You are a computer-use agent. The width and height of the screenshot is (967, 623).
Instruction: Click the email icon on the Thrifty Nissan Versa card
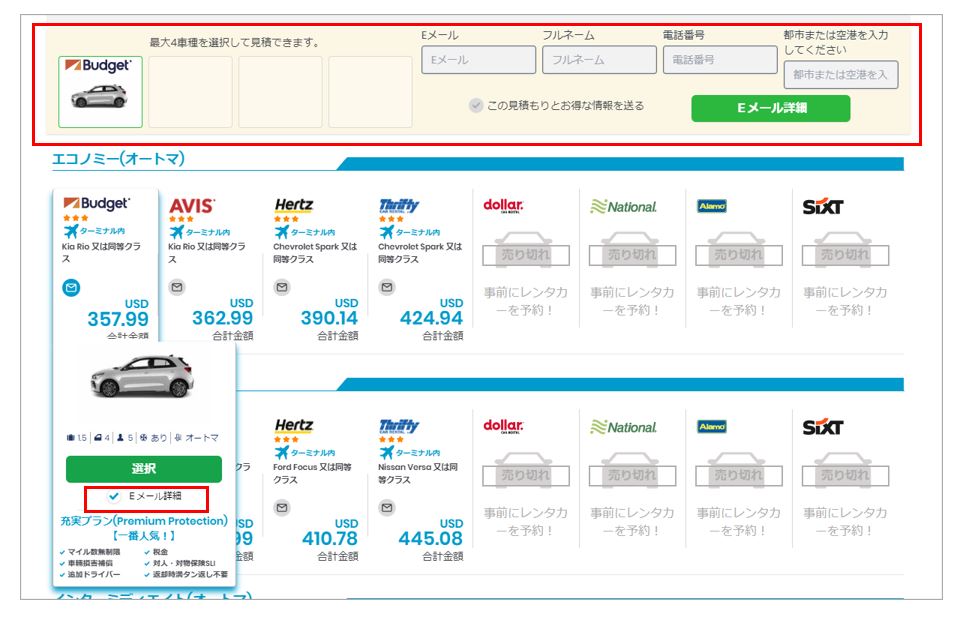[x=387, y=508]
